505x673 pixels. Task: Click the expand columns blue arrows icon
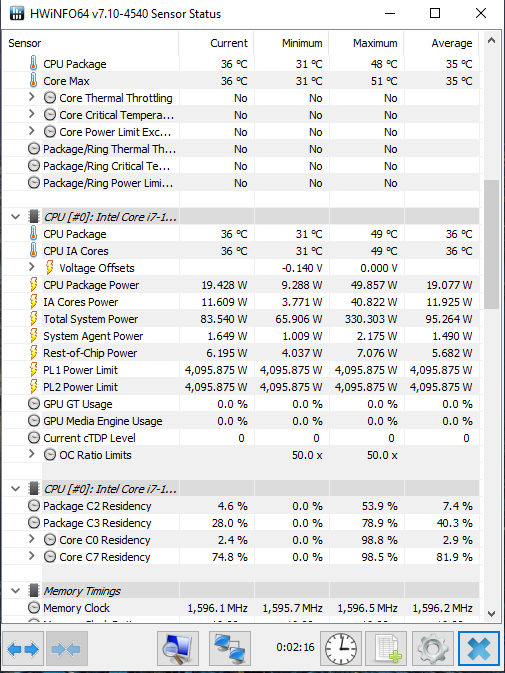(x=23, y=649)
